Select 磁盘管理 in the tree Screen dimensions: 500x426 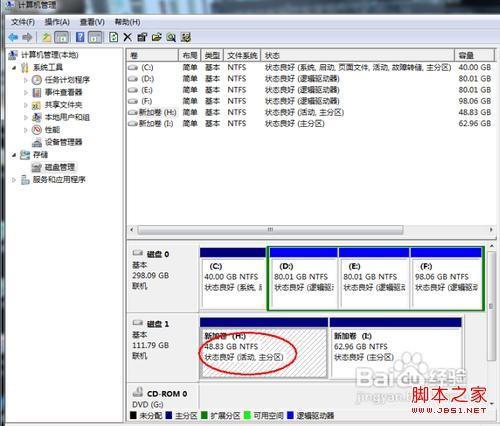click(x=60, y=167)
